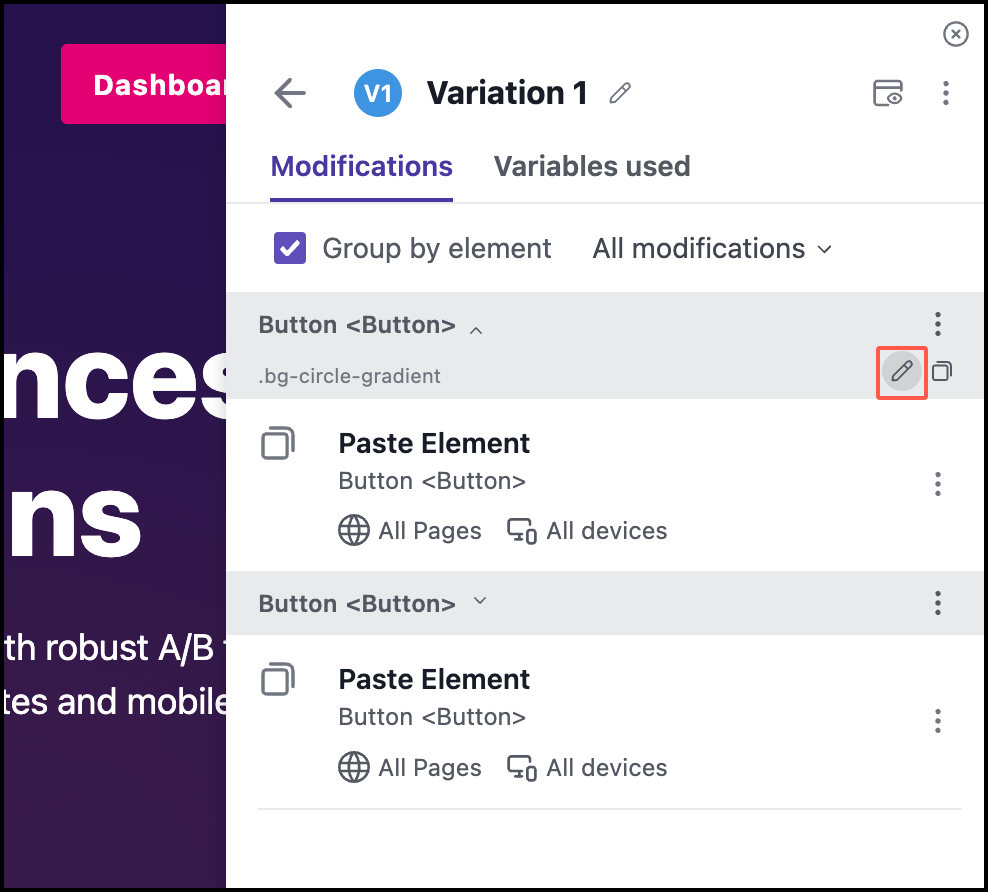Image resolution: width=988 pixels, height=892 pixels.
Task: Edit the .bg-circle-gradient element
Action: coord(902,372)
